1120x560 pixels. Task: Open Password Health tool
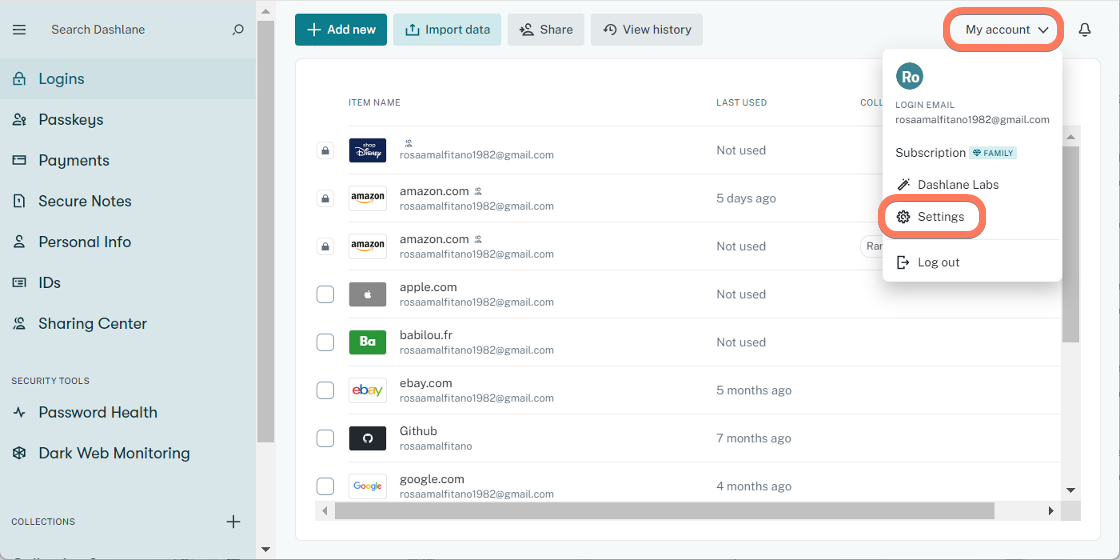tap(128, 412)
